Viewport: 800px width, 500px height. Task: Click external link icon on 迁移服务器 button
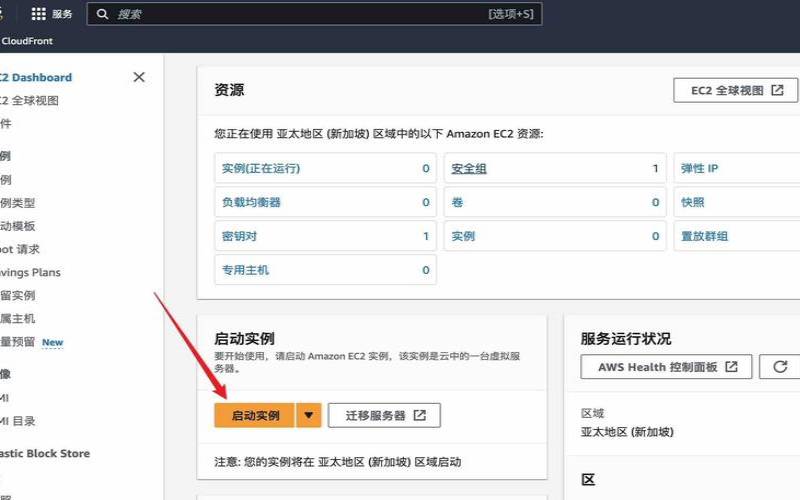pyautogui.click(x=419, y=415)
